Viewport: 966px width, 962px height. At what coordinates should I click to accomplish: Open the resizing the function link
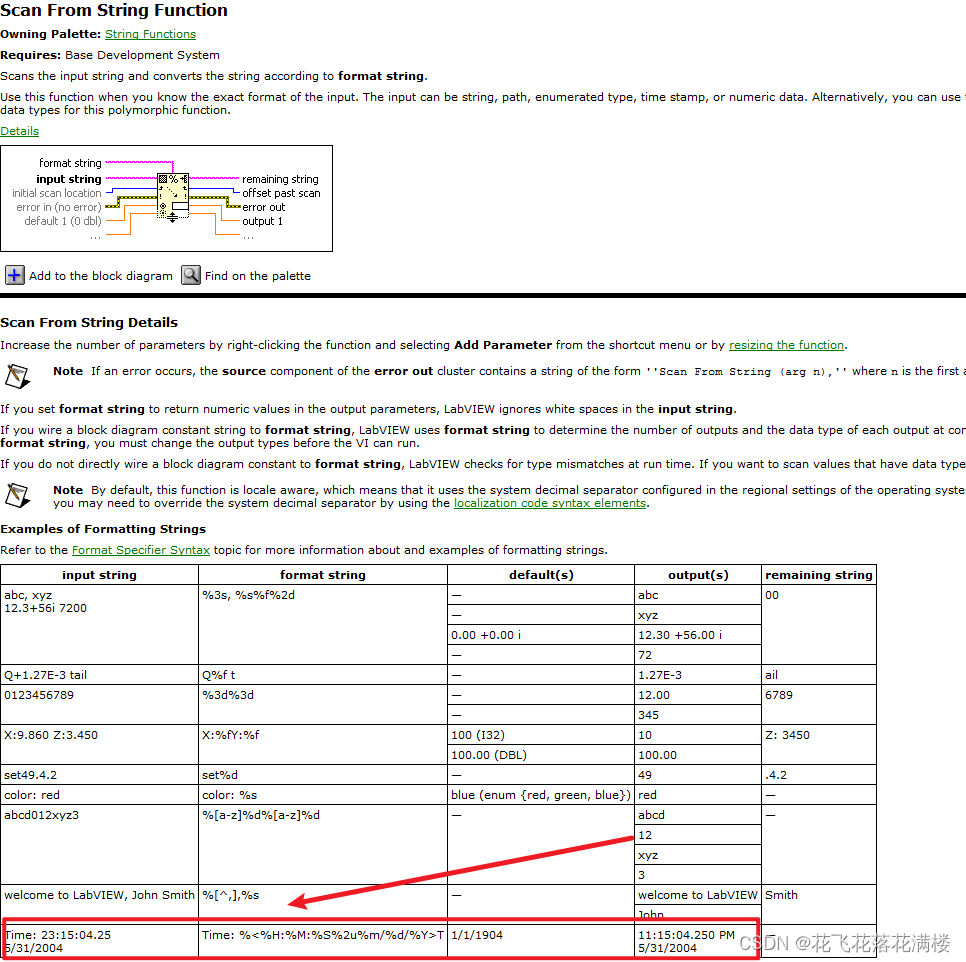(x=786, y=345)
